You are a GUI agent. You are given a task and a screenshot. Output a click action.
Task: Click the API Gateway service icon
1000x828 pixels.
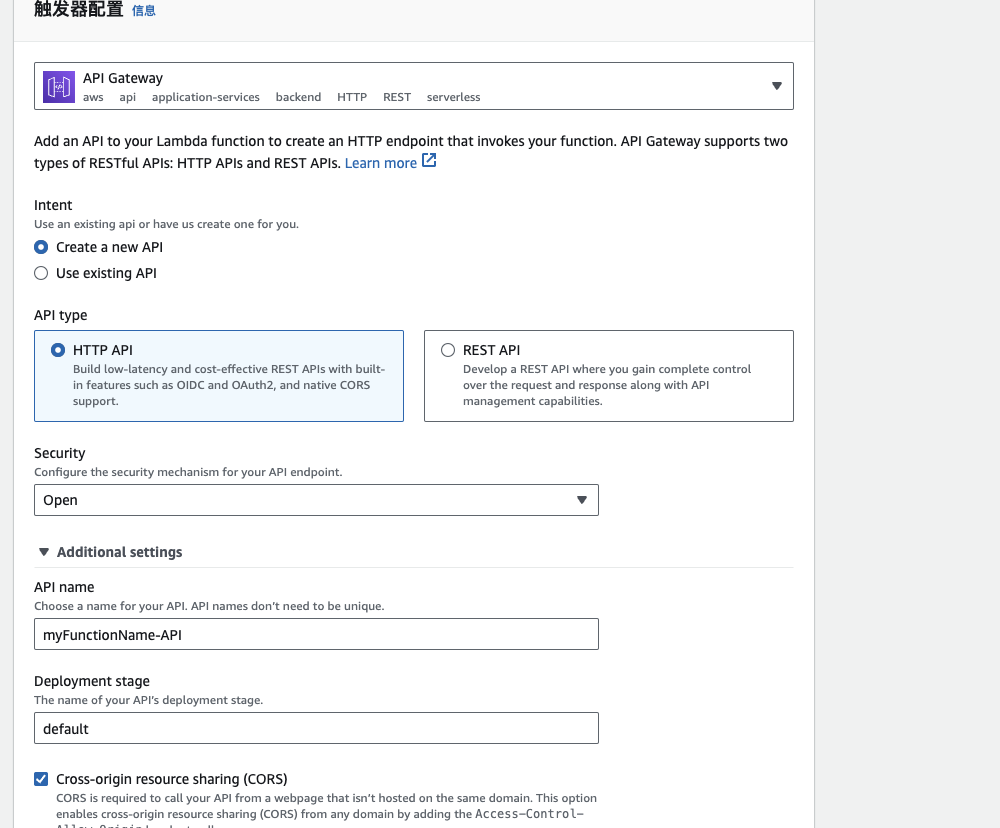(x=59, y=87)
